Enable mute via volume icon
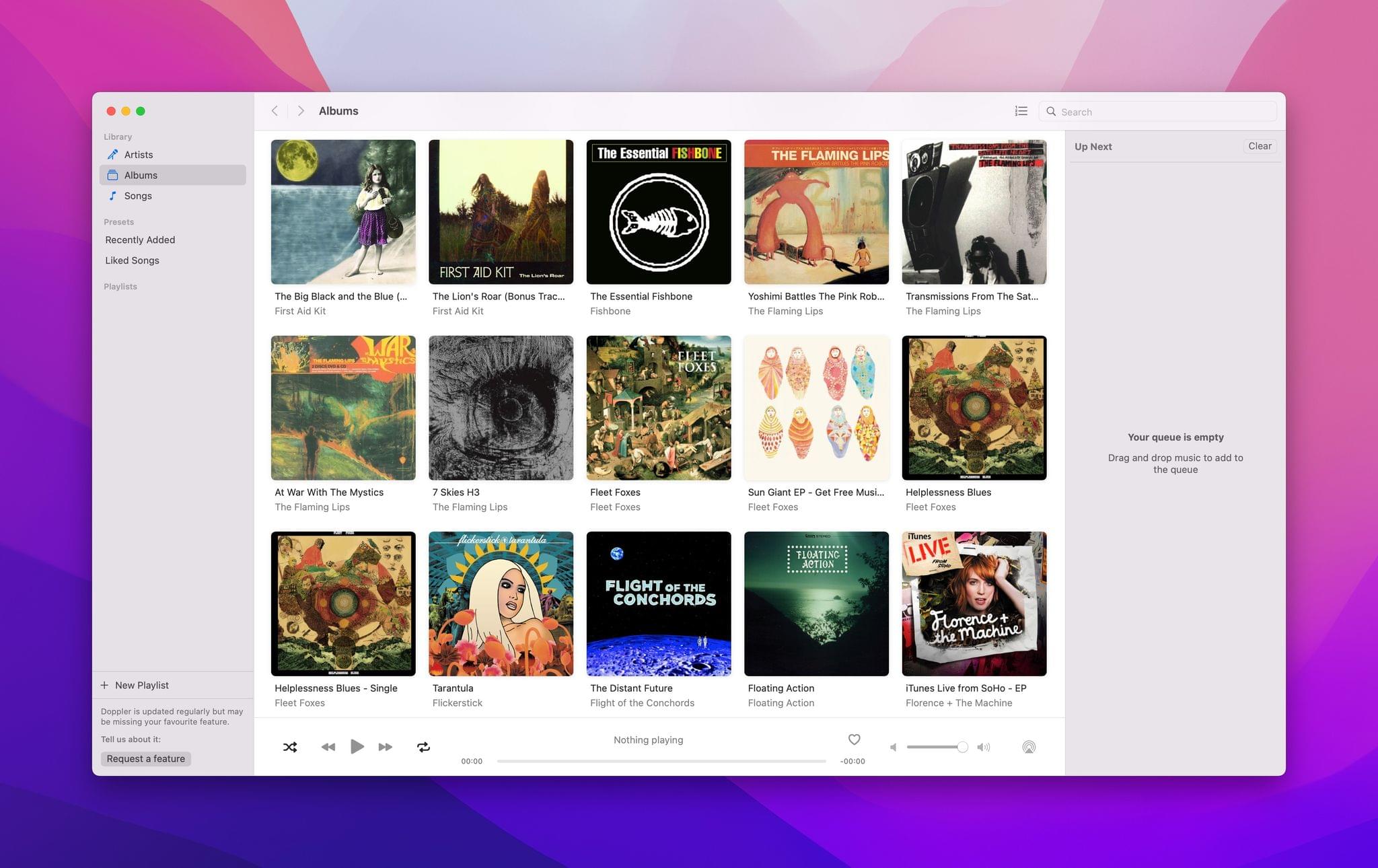1378x868 pixels. click(x=893, y=746)
